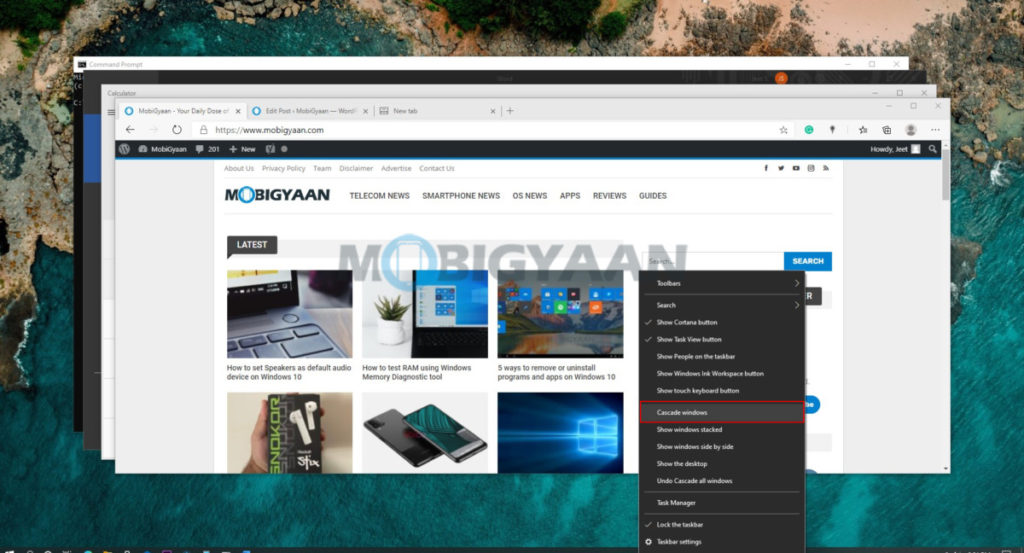Open the YouTube social icon

click(x=796, y=168)
